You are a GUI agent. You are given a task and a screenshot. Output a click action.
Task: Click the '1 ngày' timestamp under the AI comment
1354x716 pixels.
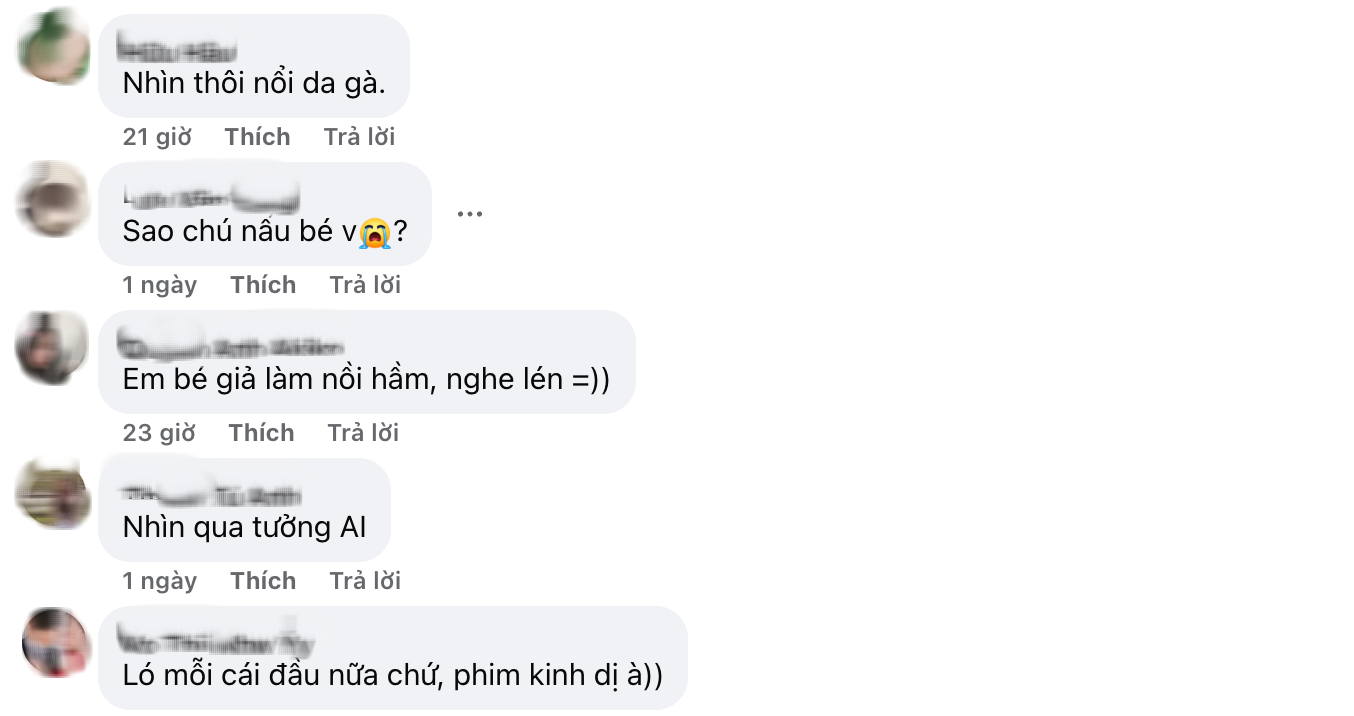click(x=159, y=580)
